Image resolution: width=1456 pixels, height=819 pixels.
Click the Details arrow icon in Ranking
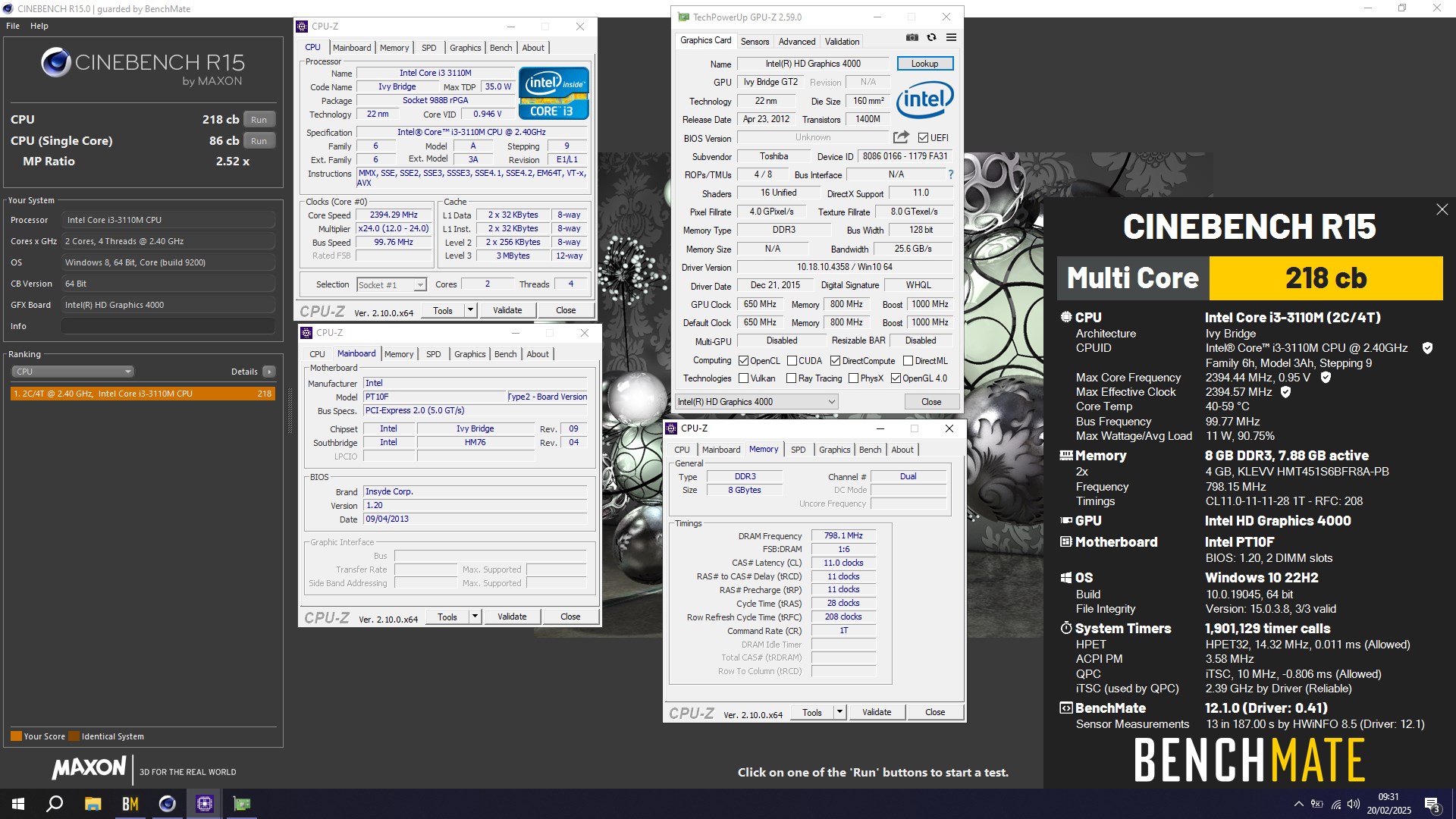[x=269, y=372]
